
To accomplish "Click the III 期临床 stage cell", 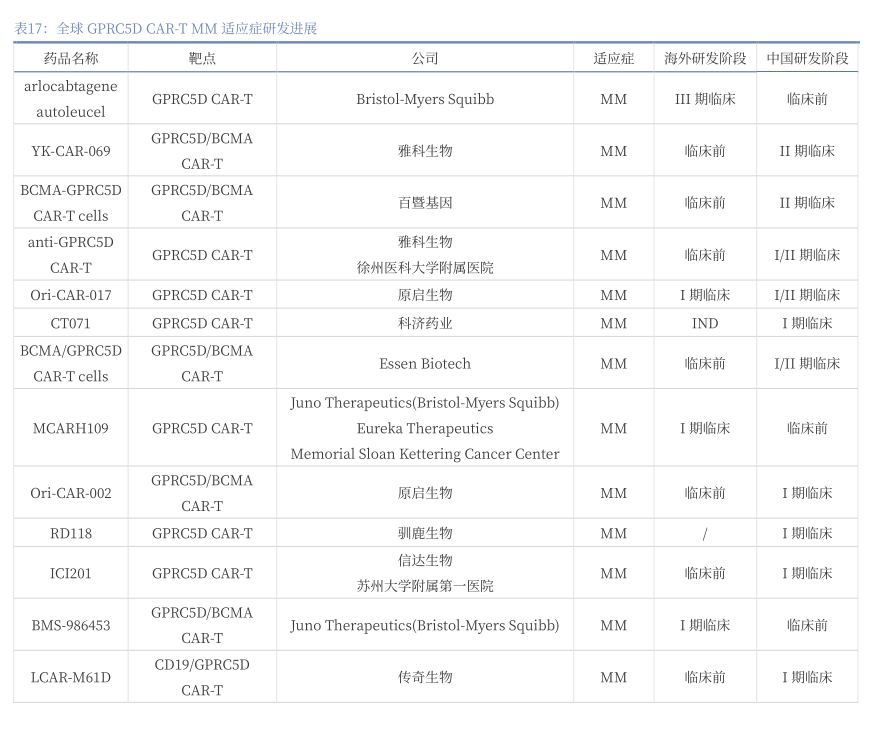I will click(705, 99).
